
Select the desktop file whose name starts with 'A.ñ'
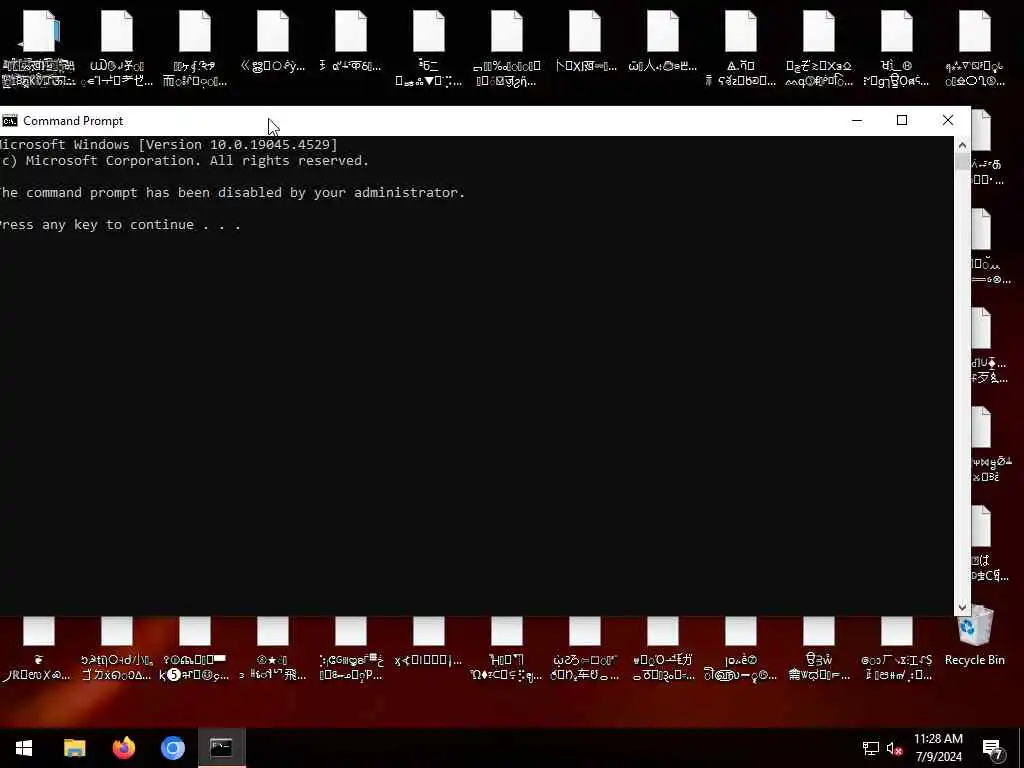point(741,49)
